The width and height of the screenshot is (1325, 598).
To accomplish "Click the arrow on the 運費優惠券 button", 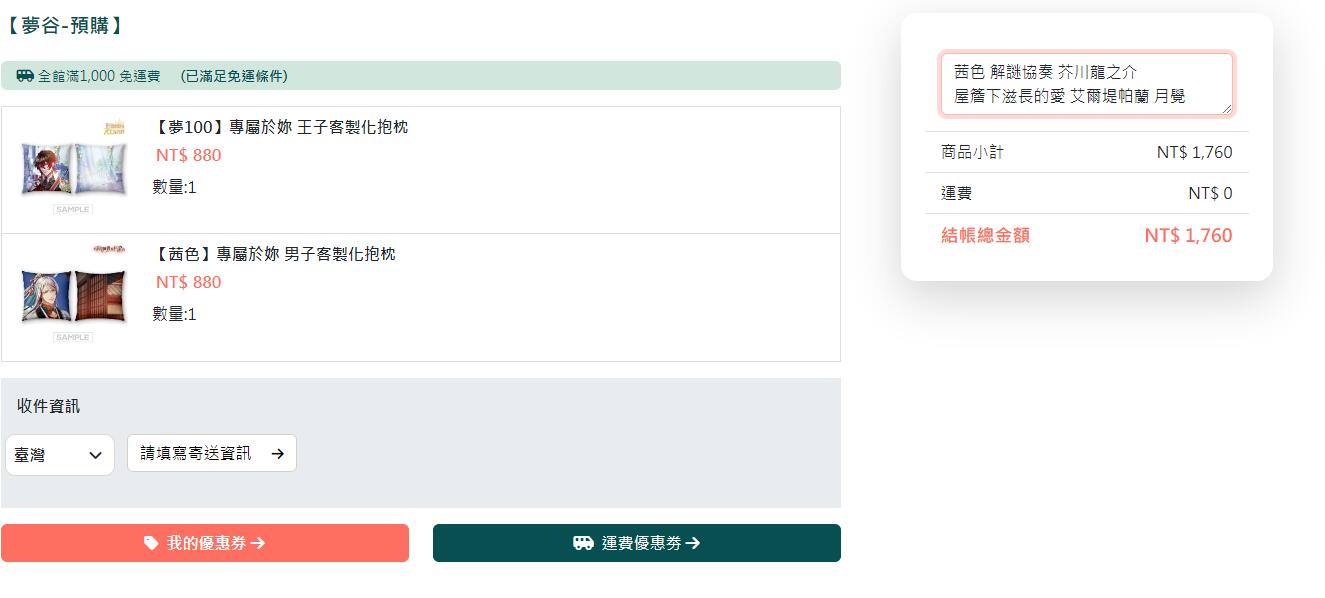I will point(693,543).
